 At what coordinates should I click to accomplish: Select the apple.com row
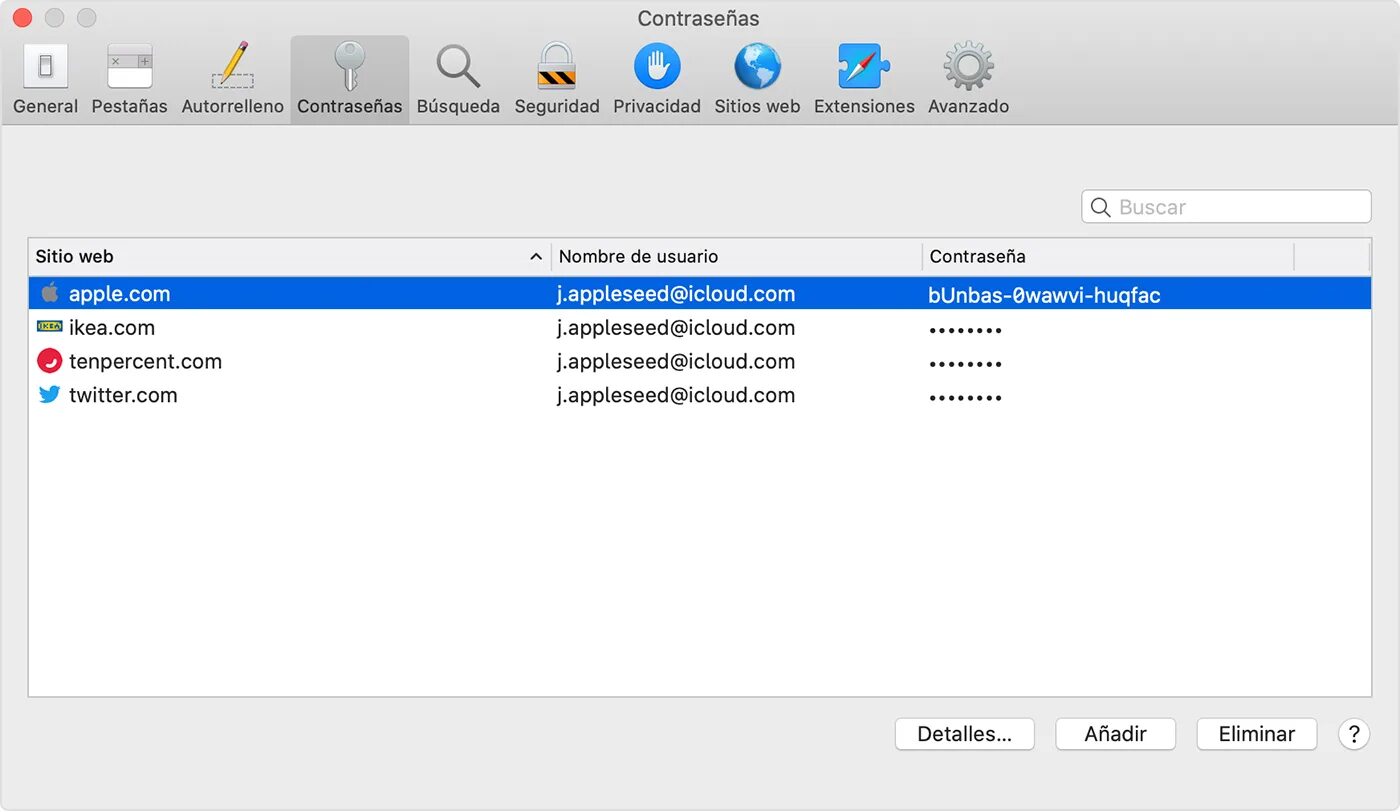click(700, 294)
